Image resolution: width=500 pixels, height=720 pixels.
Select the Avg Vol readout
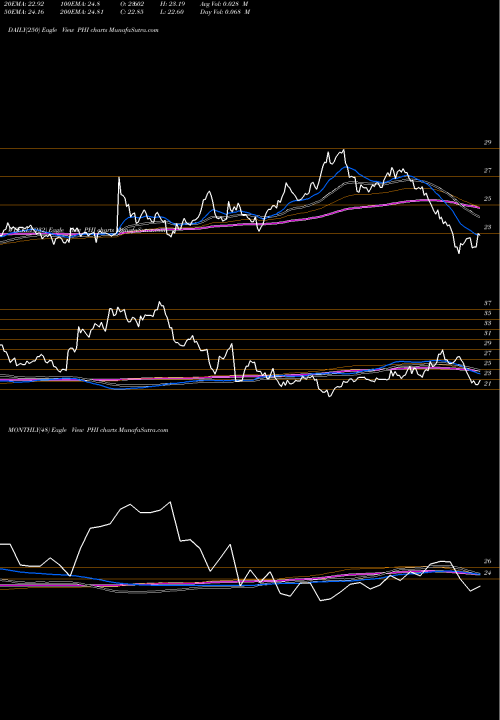(224, 4)
